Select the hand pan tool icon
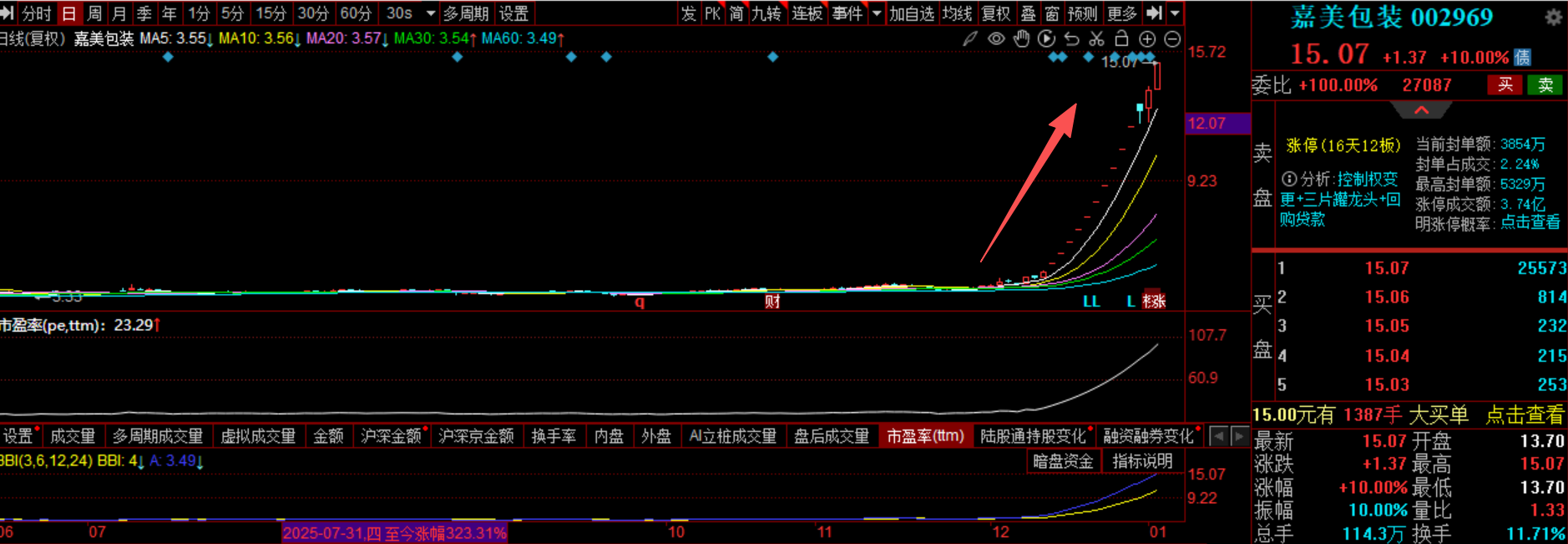 pos(1021,38)
